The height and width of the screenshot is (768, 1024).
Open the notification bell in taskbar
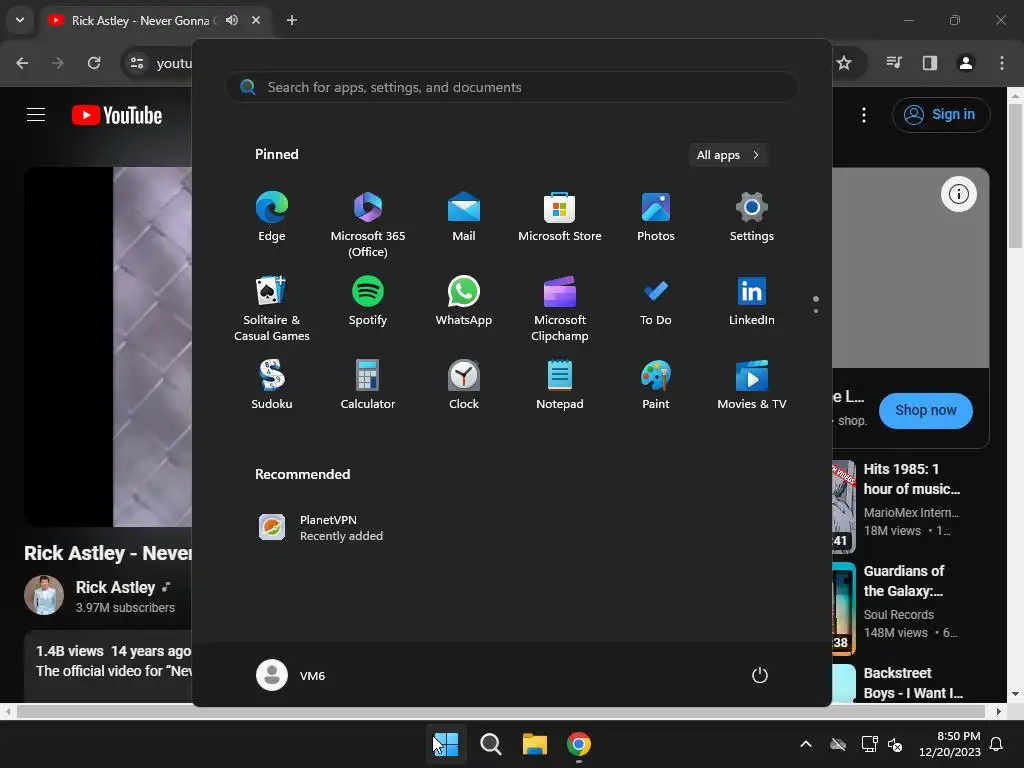pos(997,744)
